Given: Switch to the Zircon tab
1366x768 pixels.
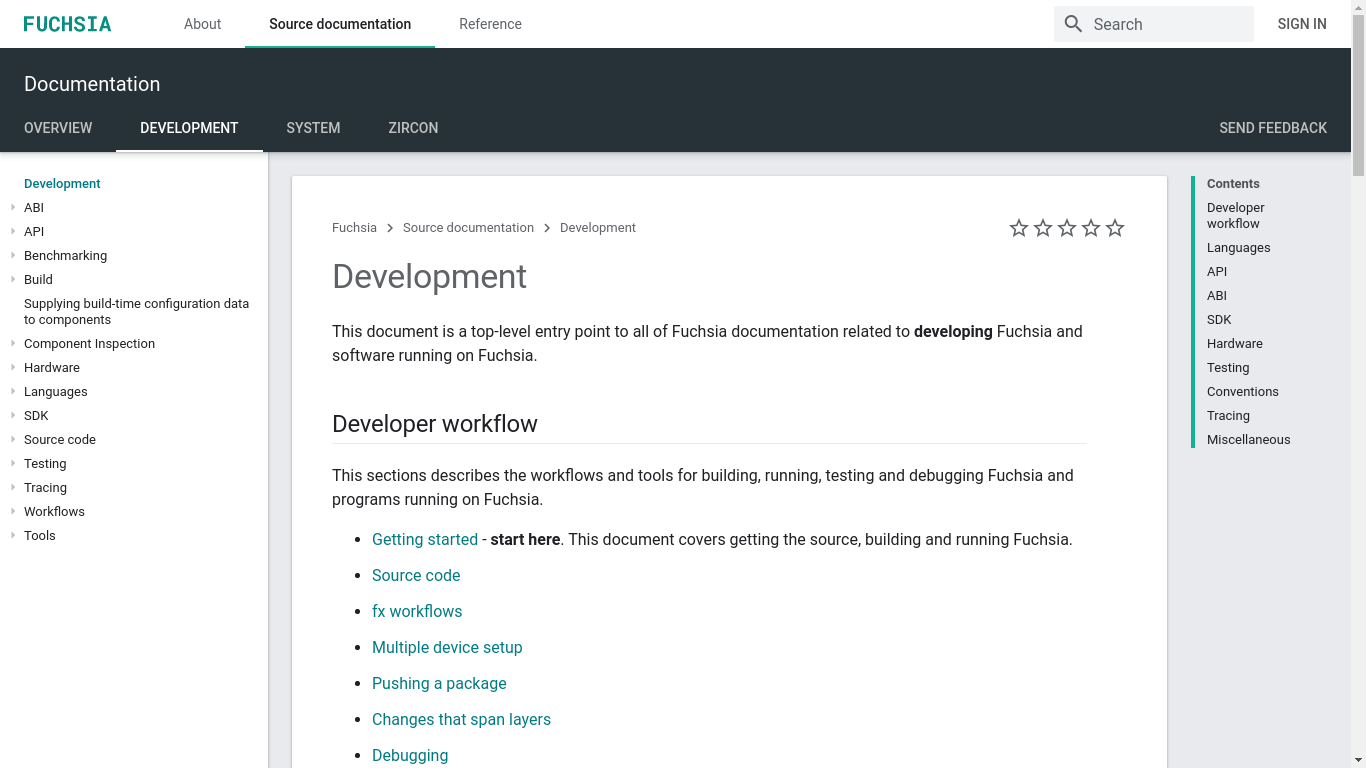Looking at the screenshot, I should tap(413, 128).
